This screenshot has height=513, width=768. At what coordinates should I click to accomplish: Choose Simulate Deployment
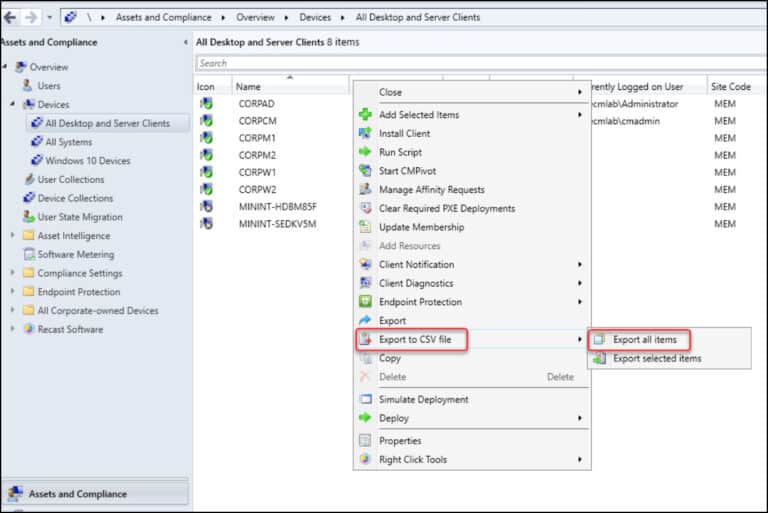coord(472,399)
